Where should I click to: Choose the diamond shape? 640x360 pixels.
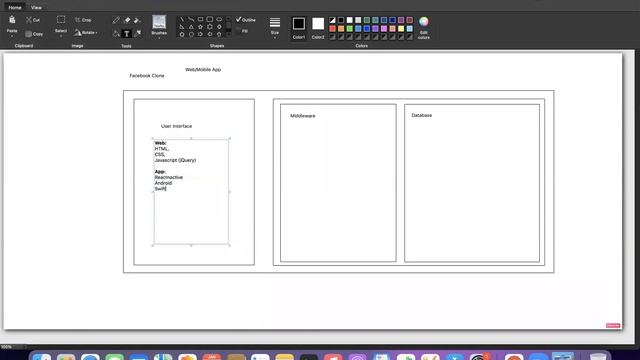click(x=219, y=27)
